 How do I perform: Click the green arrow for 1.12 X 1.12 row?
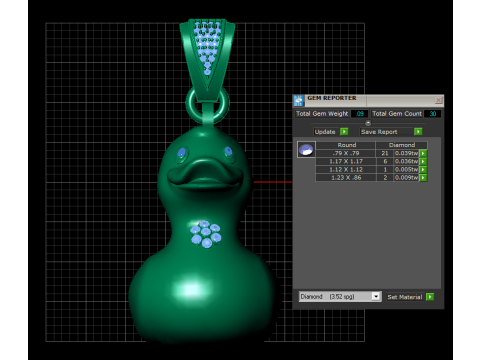pyautogui.click(x=423, y=169)
